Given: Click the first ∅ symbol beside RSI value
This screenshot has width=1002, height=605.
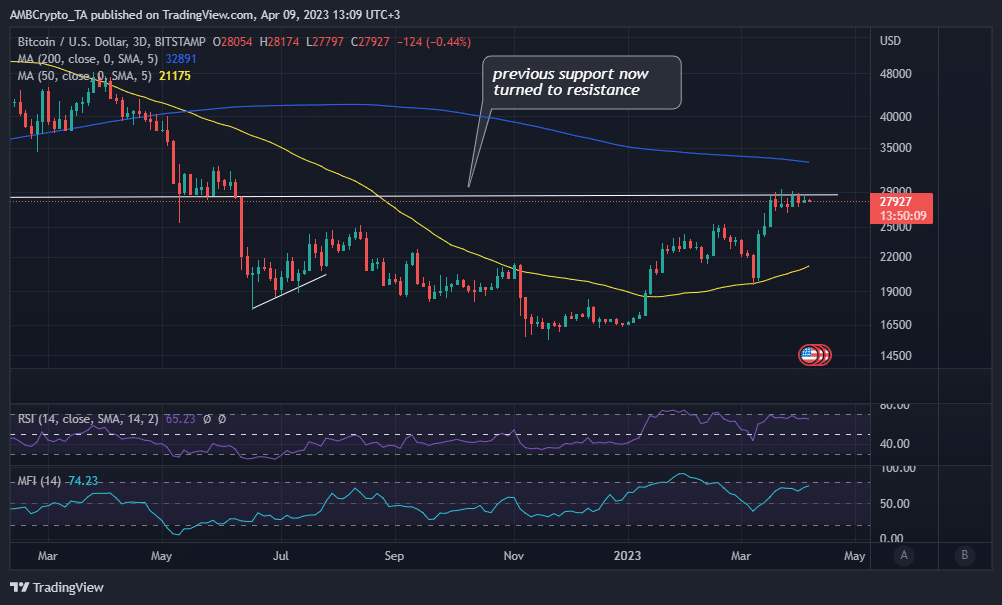Looking at the screenshot, I should pyautogui.click(x=207, y=419).
